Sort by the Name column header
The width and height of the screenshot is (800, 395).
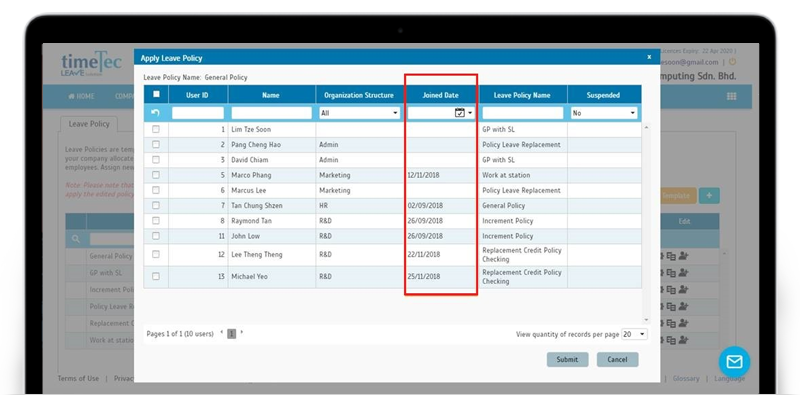click(271, 95)
